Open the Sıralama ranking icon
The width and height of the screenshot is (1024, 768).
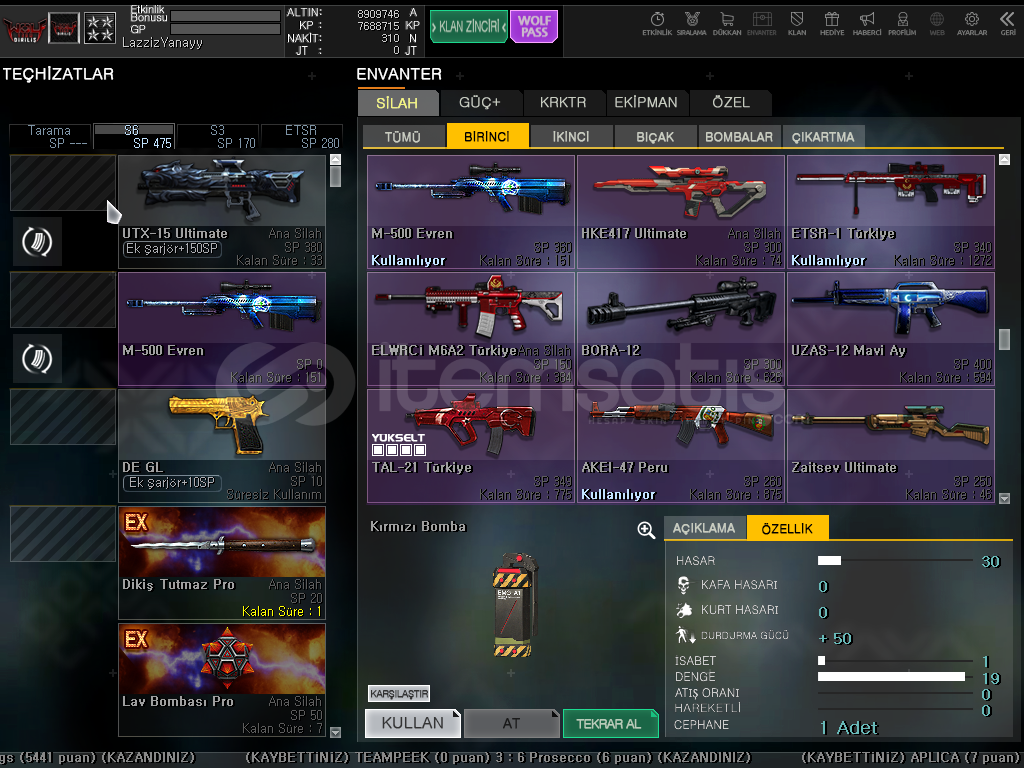click(692, 23)
